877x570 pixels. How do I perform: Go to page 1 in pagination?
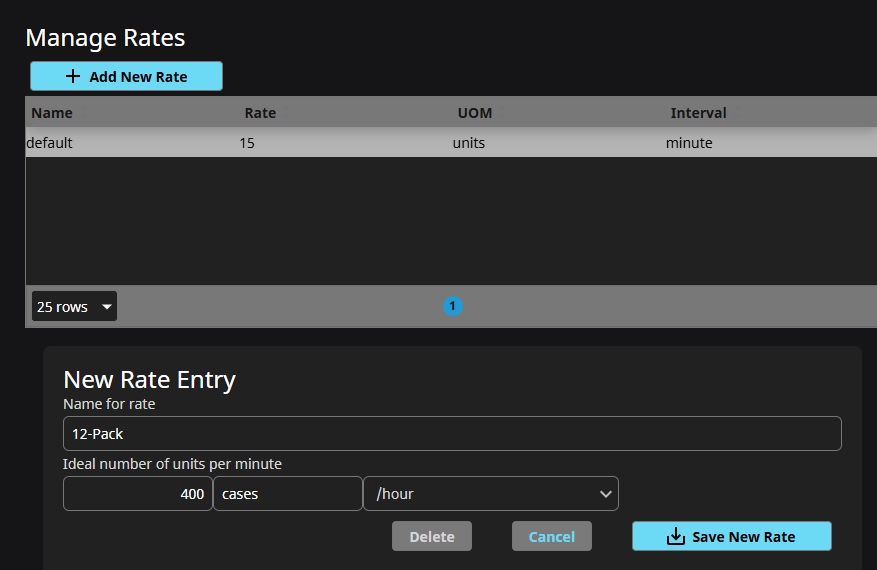pos(452,306)
